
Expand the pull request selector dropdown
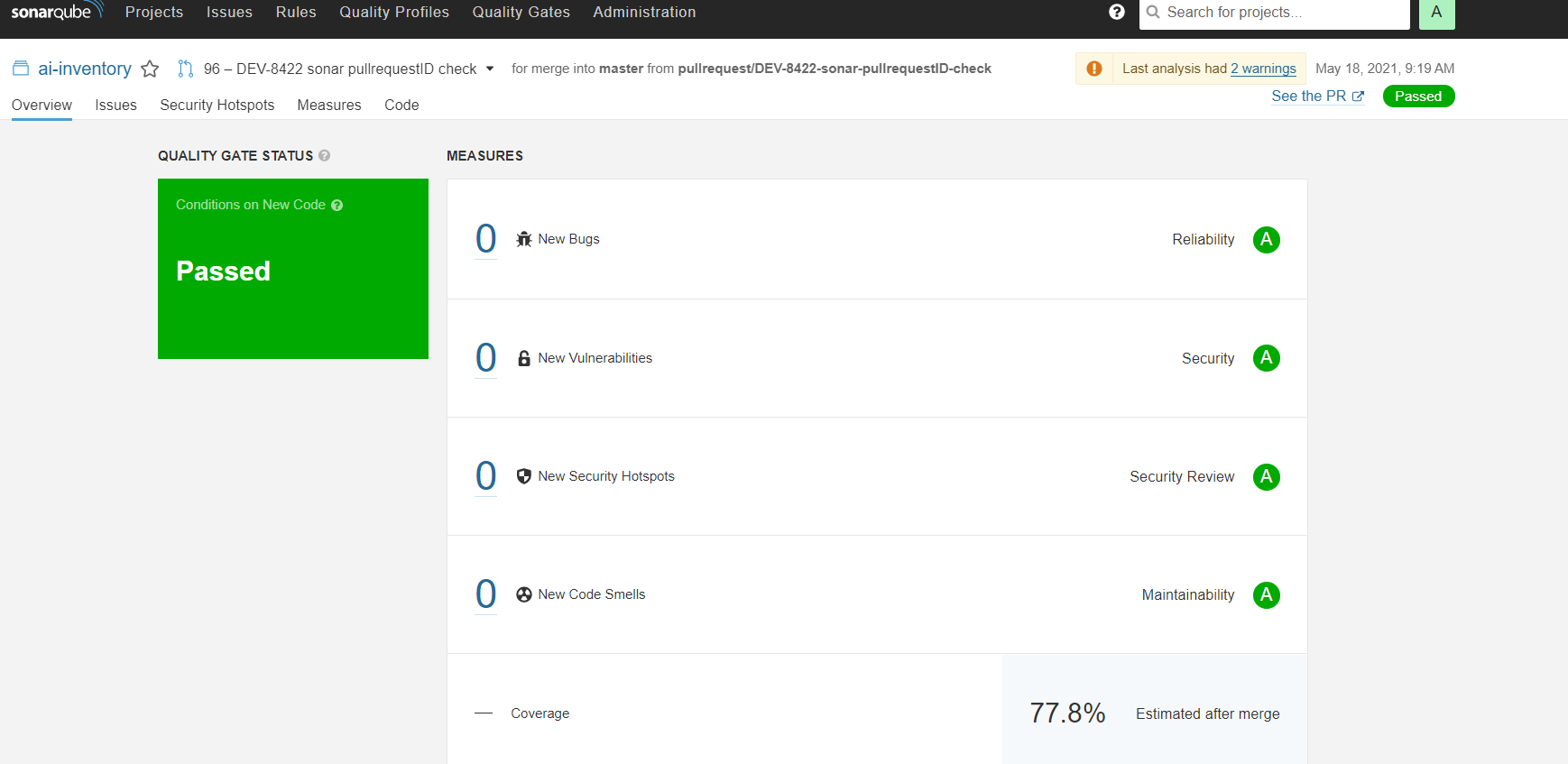click(490, 69)
